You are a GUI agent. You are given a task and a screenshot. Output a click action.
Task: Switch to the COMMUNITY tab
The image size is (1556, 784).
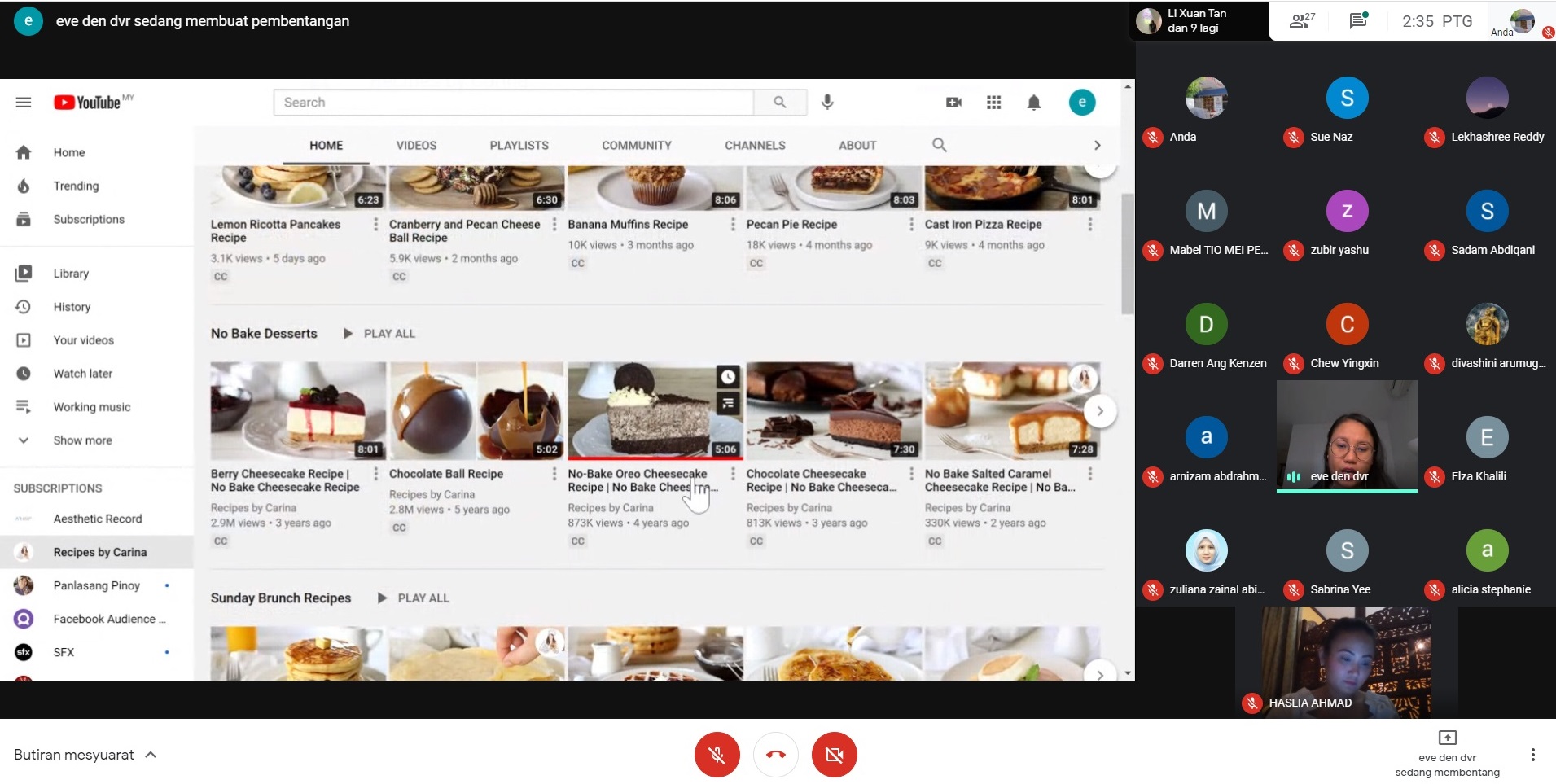pos(636,146)
